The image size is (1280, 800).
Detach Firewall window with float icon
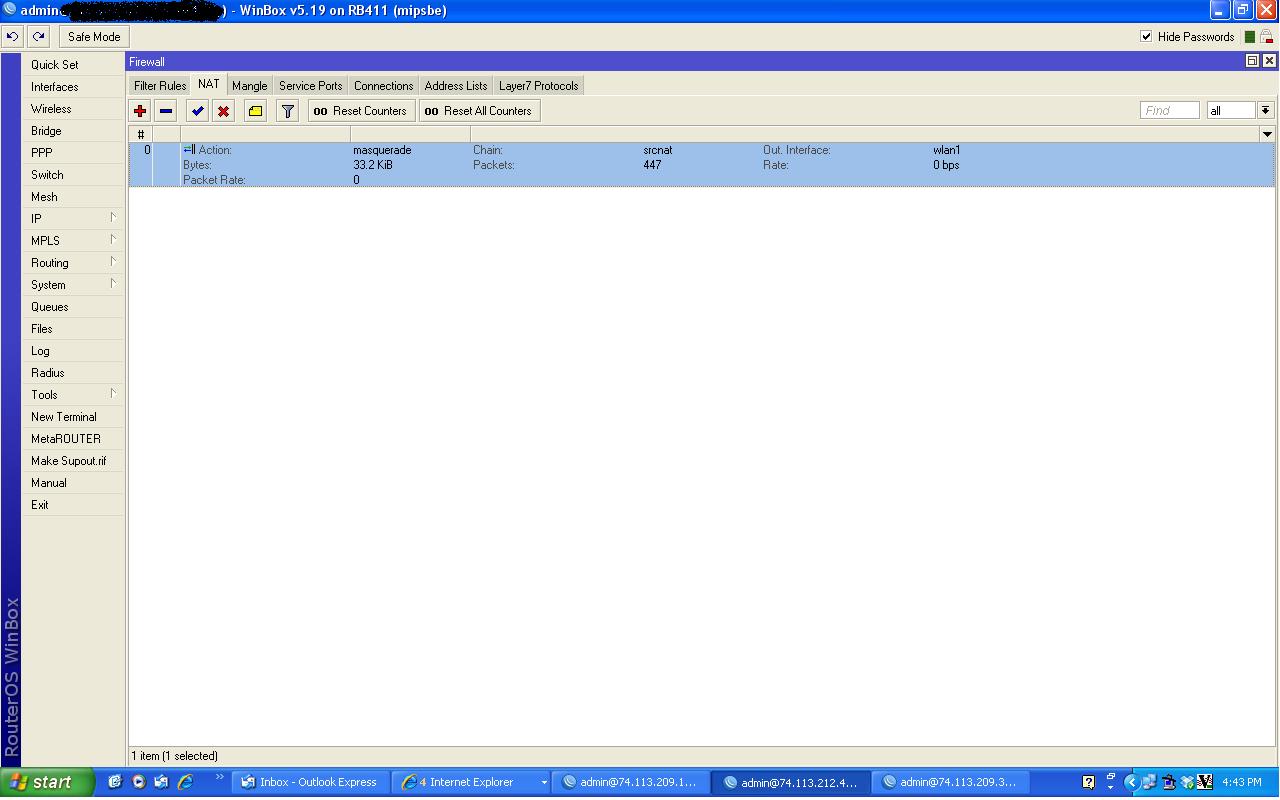1252,61
